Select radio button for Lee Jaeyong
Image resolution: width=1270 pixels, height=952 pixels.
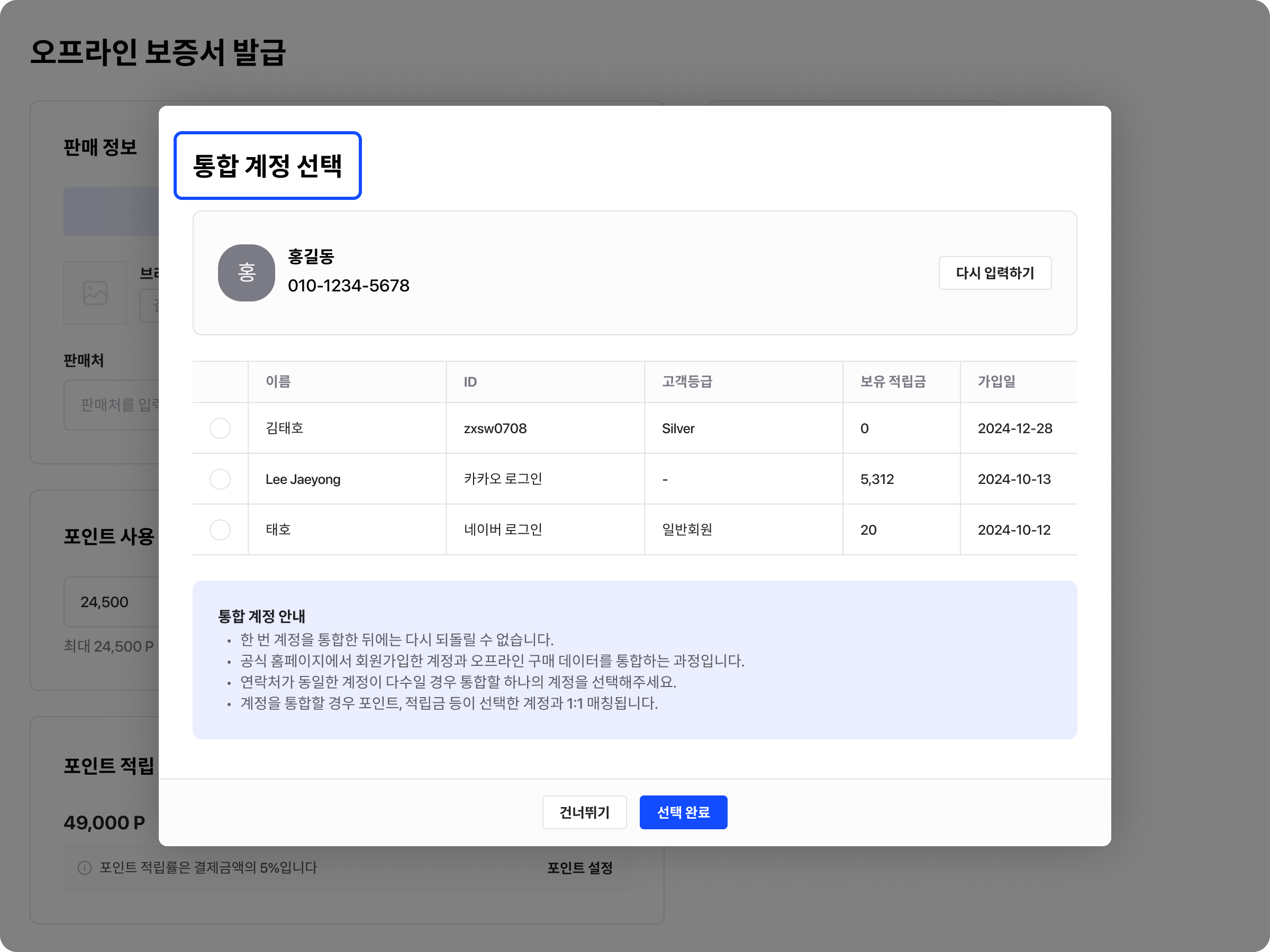click(220, 479)
